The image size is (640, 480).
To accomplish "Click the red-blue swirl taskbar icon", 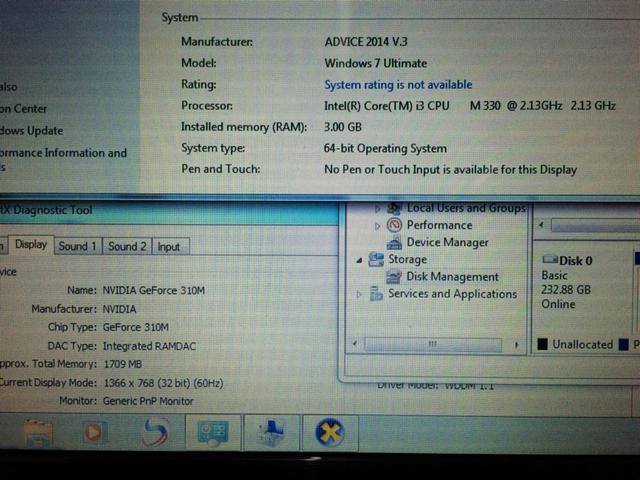I will tap(153, 433).
